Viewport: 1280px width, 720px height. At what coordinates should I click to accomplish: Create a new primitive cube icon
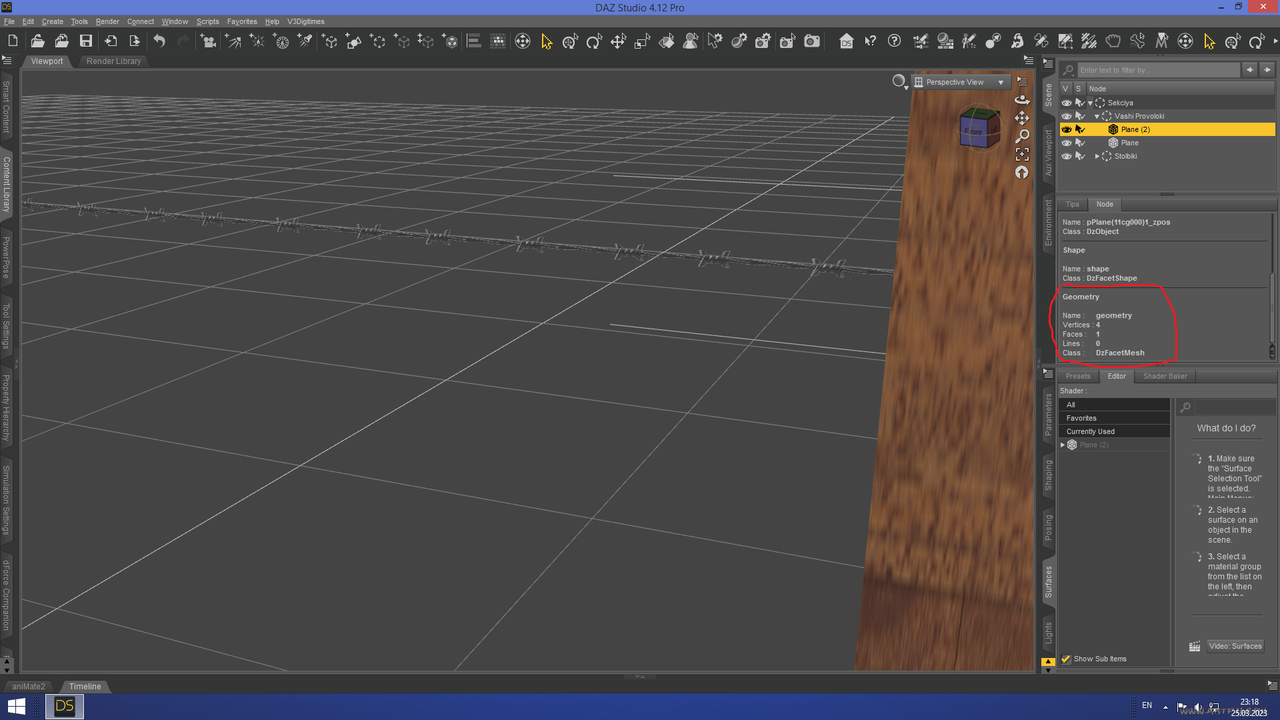click(329, 41)
